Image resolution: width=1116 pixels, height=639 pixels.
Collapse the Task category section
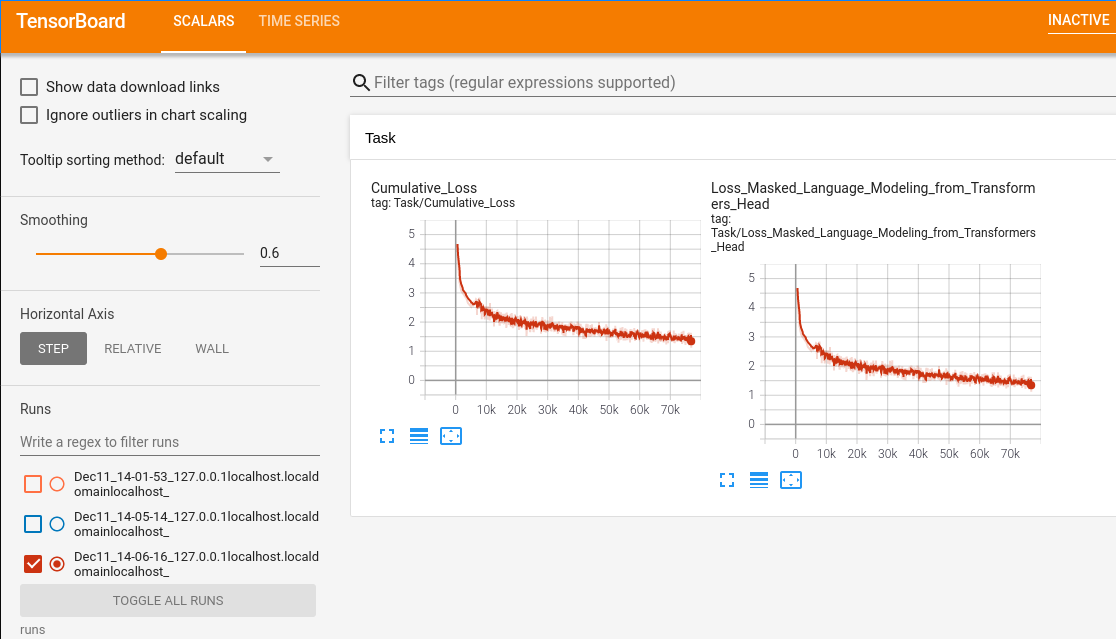point(733,138)
